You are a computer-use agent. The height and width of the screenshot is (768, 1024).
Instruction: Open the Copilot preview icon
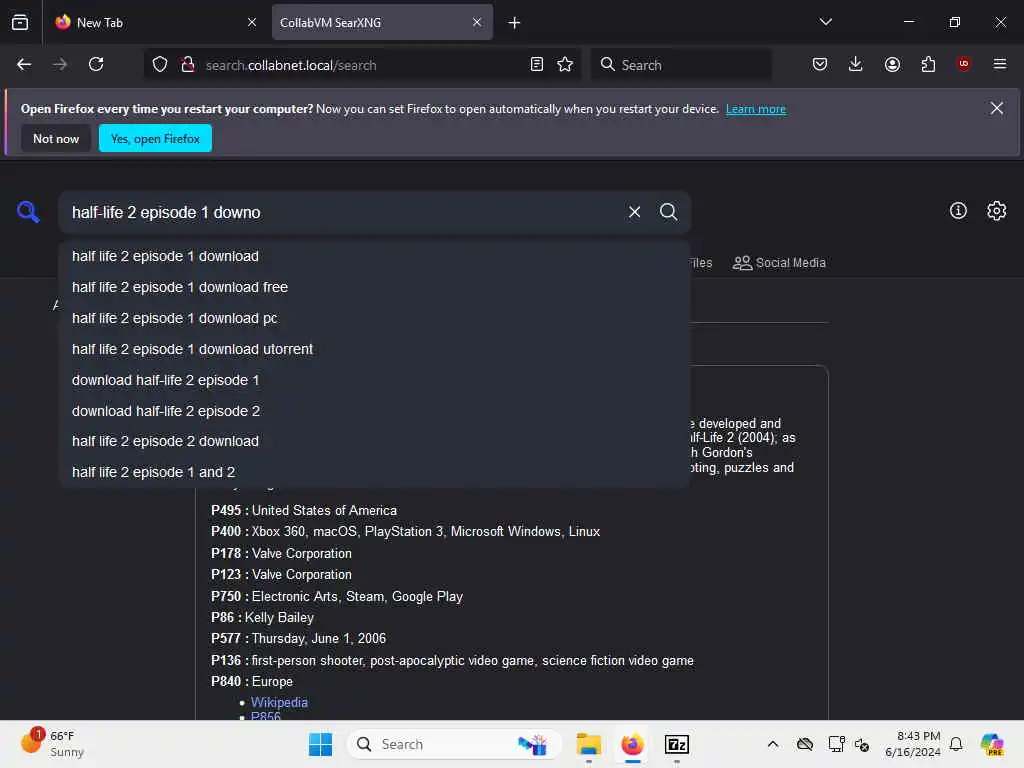point(992,744)
